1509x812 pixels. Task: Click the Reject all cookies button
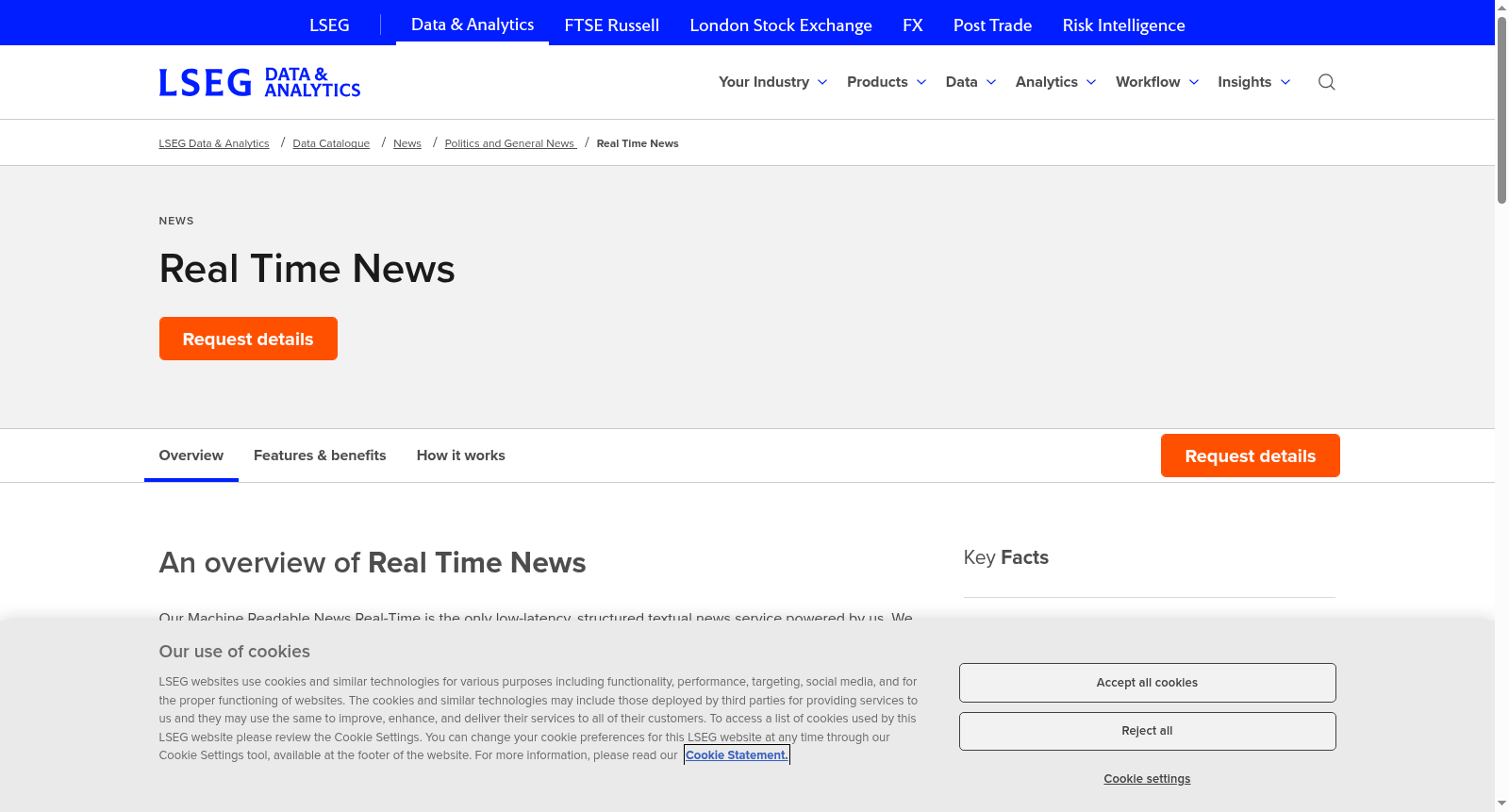point(1147,731)
